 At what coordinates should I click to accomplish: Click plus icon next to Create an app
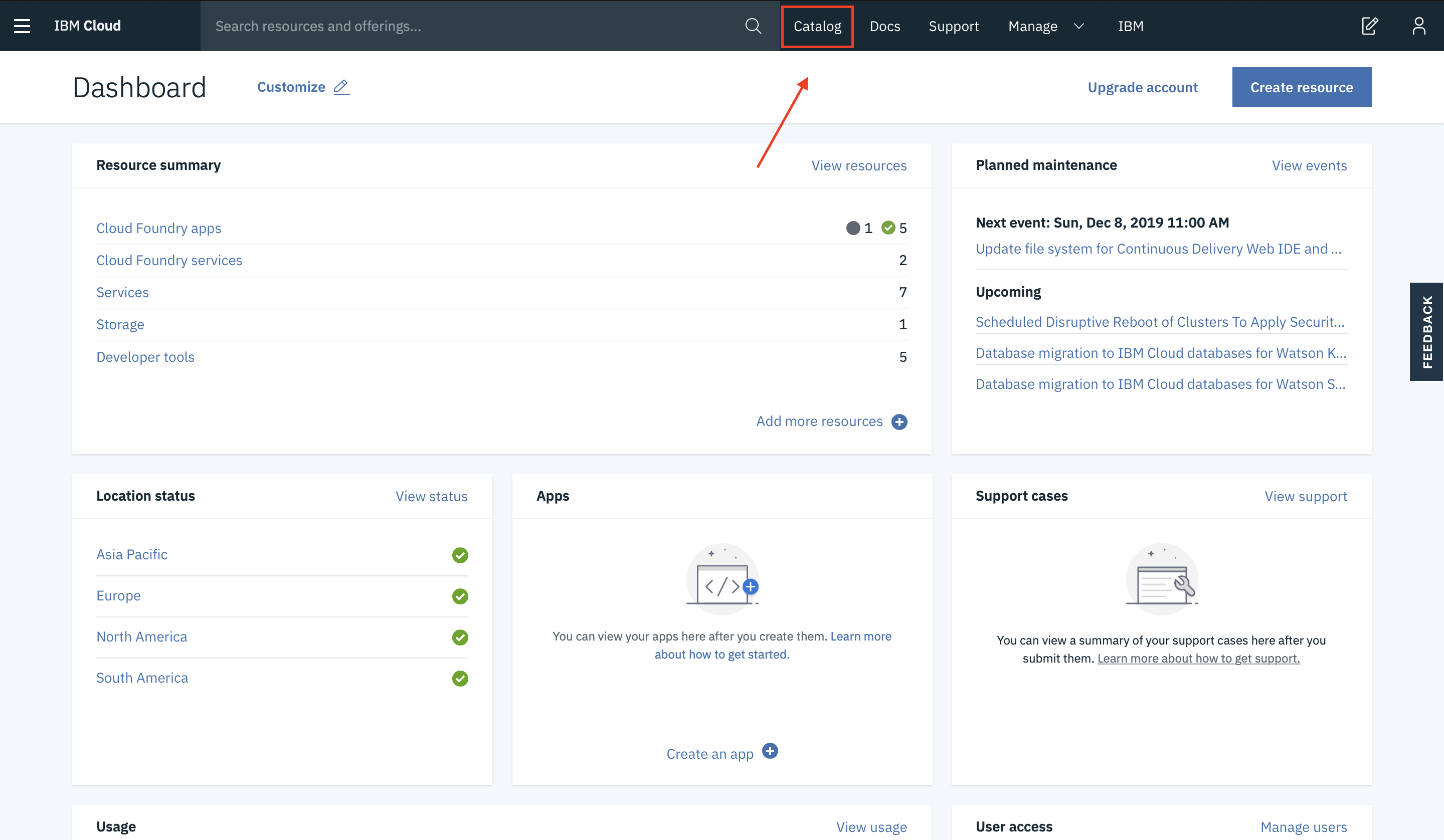click(770, 751)
